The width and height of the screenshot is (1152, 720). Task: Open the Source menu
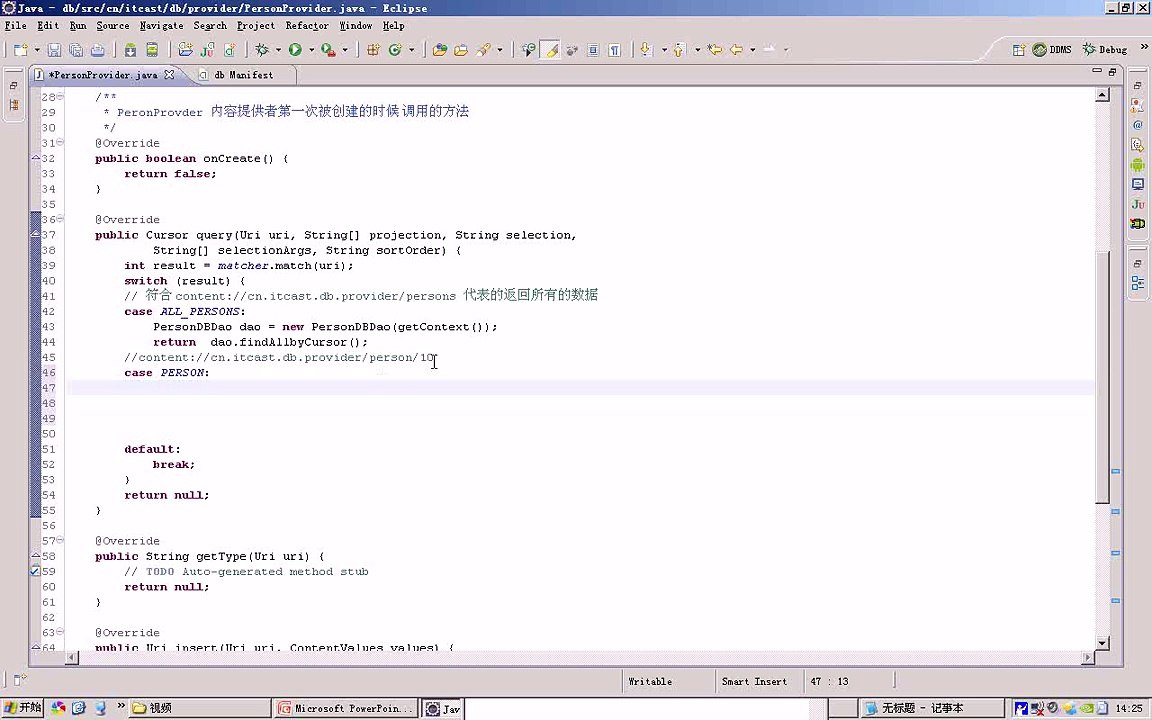[112, 26]
